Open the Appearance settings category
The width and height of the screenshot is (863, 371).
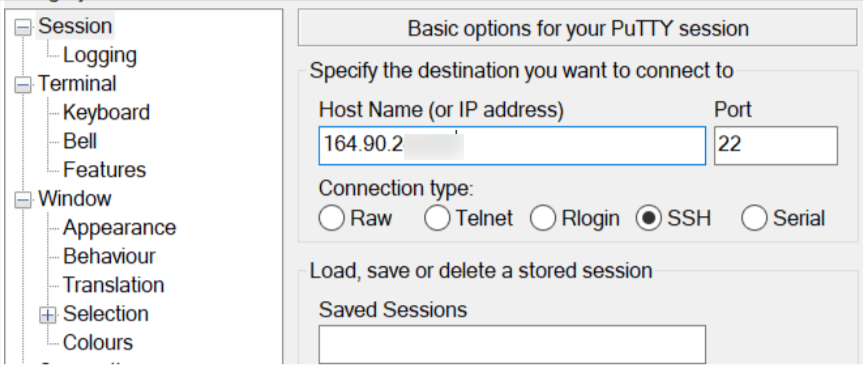pos(119,227)
